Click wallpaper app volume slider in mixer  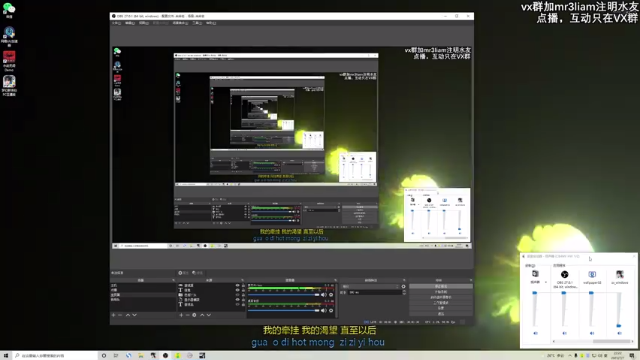[x=591, y=309]
